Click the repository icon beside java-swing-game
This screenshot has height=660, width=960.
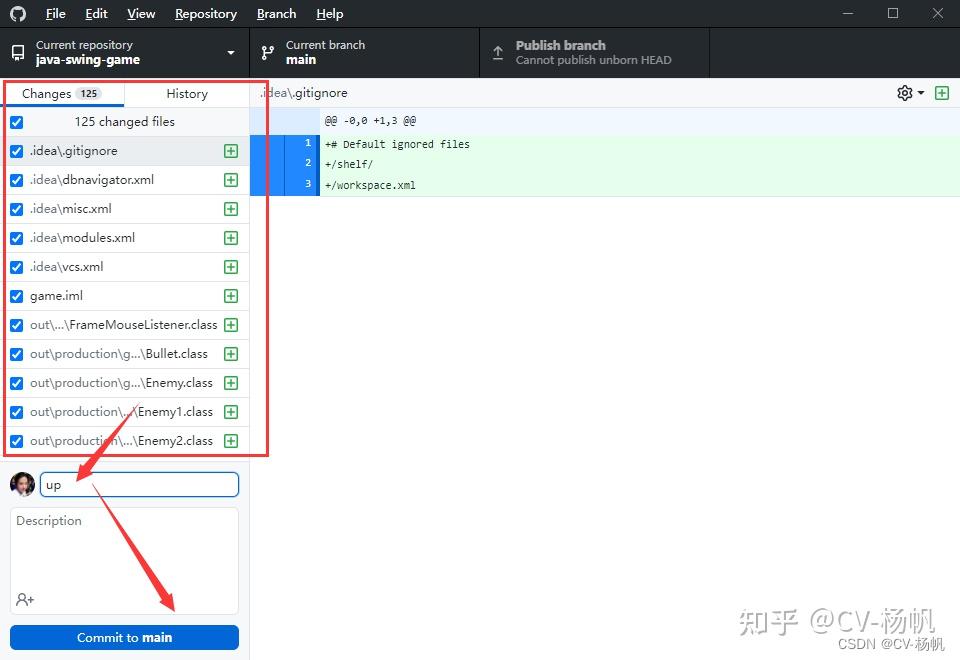tap(16, 52)
